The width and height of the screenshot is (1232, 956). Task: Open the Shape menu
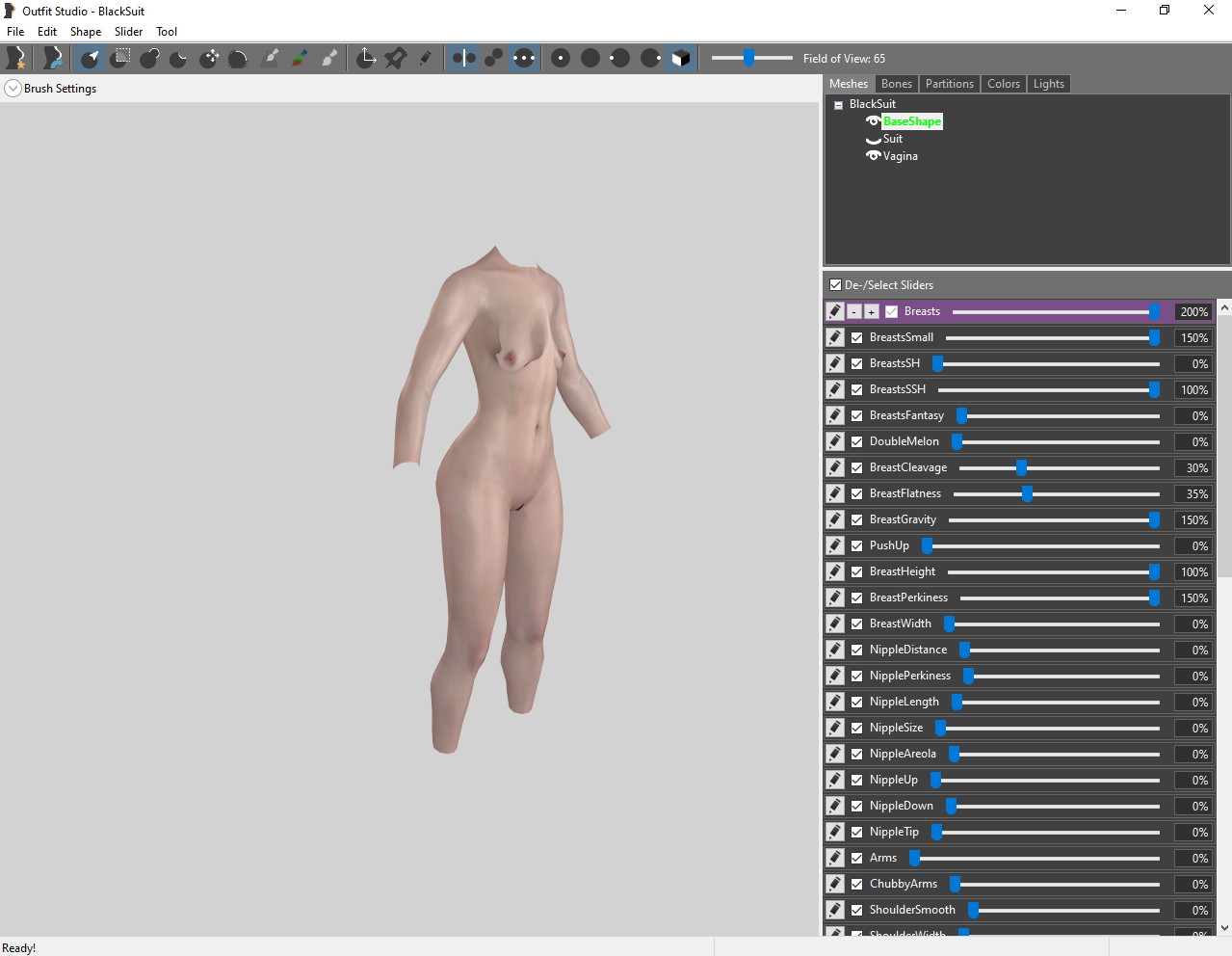coord(85,32)
